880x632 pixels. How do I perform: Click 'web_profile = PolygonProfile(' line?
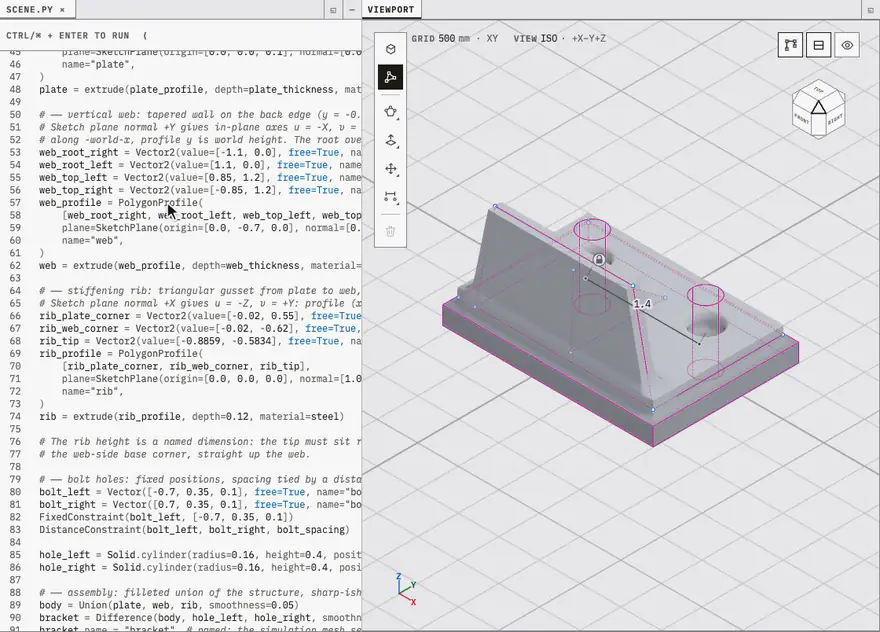(121, 203)
